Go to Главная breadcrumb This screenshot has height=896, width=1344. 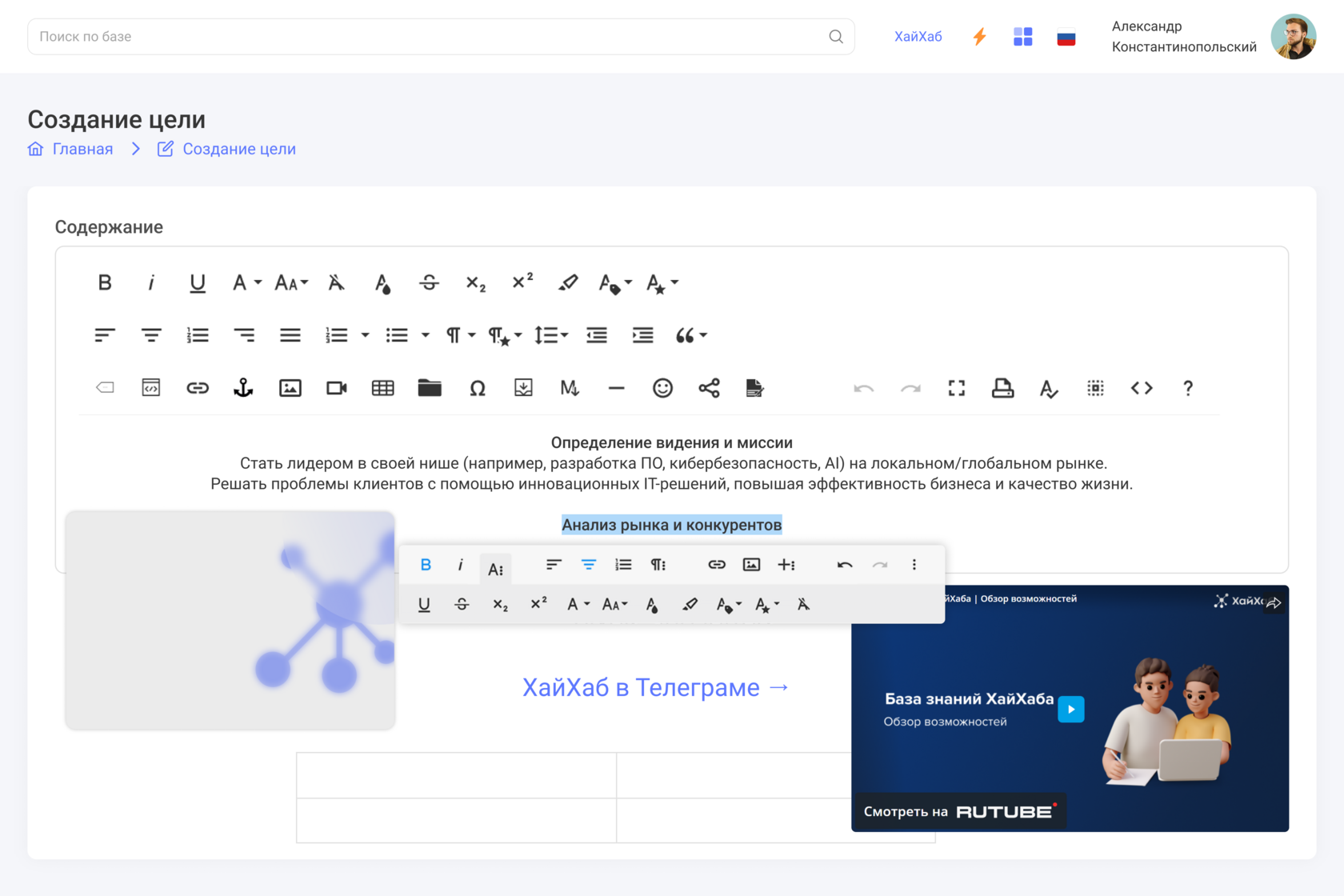coord(82,149)
